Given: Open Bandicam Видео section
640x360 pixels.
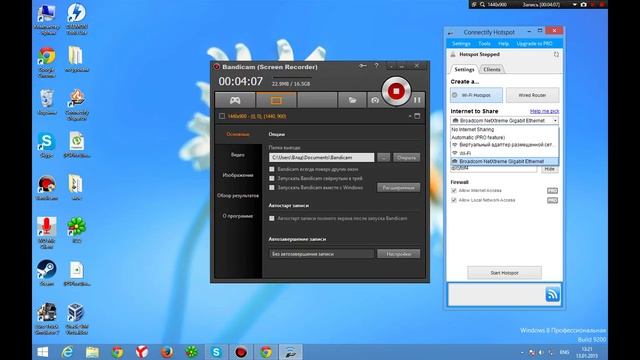Looking at the screenshot, I should [238, 155].
